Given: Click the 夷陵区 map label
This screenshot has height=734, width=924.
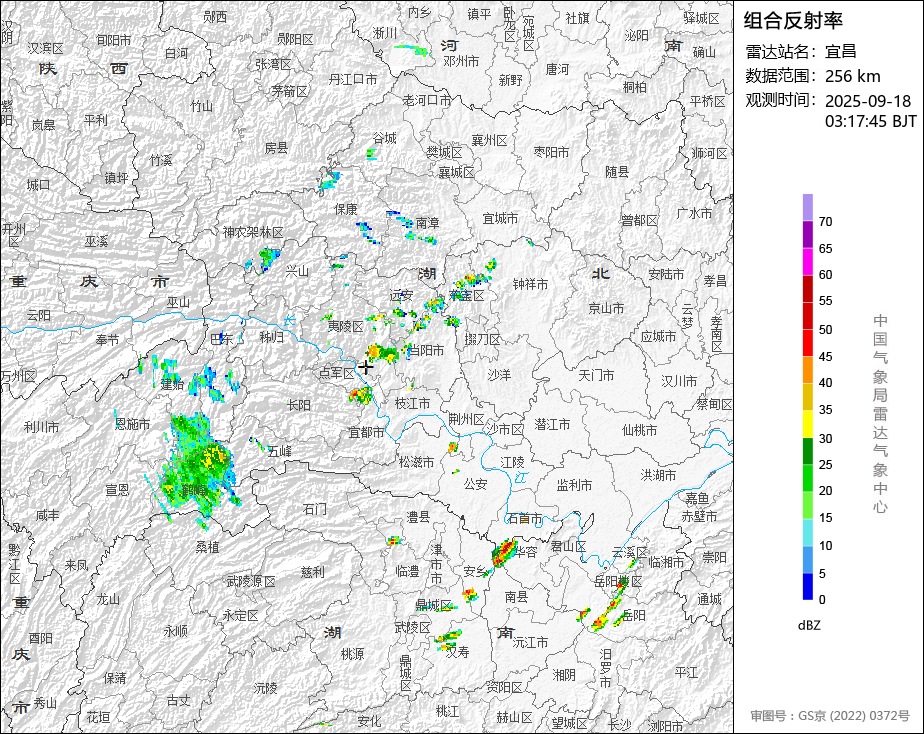Looking at the screenshot, I should coord(345,326).
